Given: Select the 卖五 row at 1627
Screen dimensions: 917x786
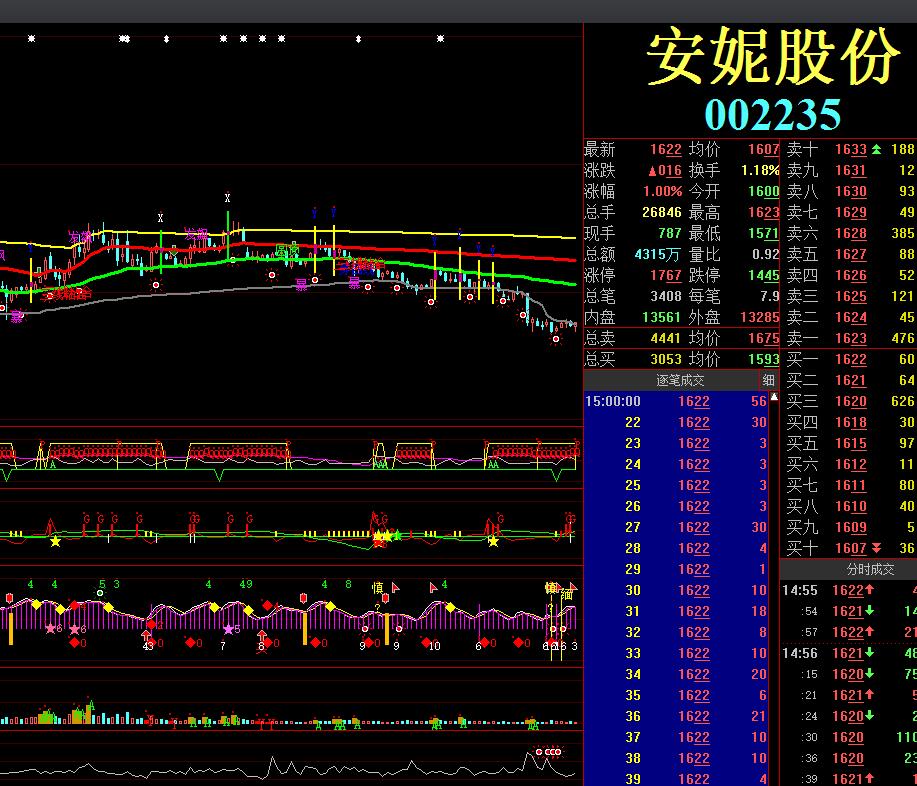Looking at the screenshot, I should coord(849,254).
